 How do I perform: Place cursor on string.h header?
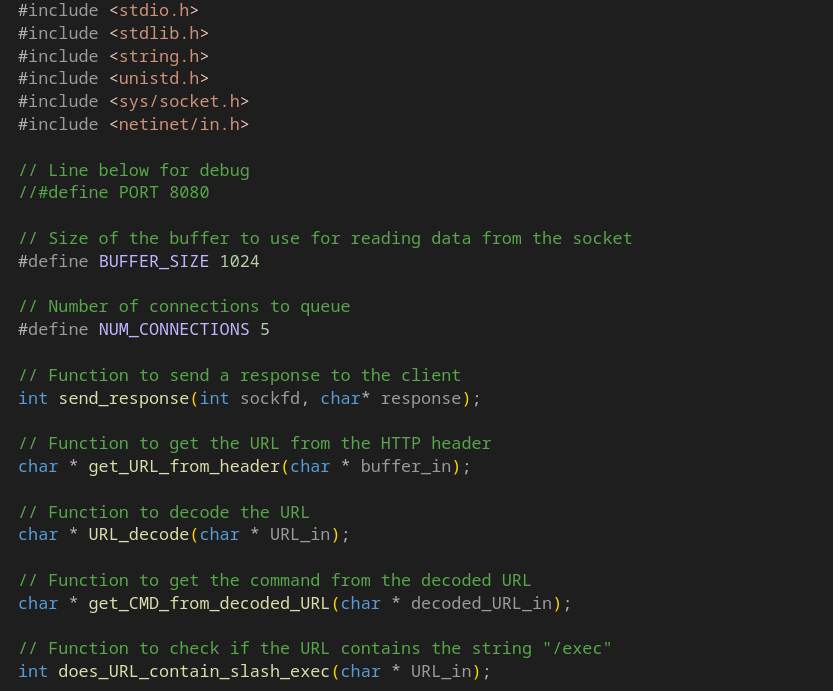pyautogui.click(x=159, y=56)
